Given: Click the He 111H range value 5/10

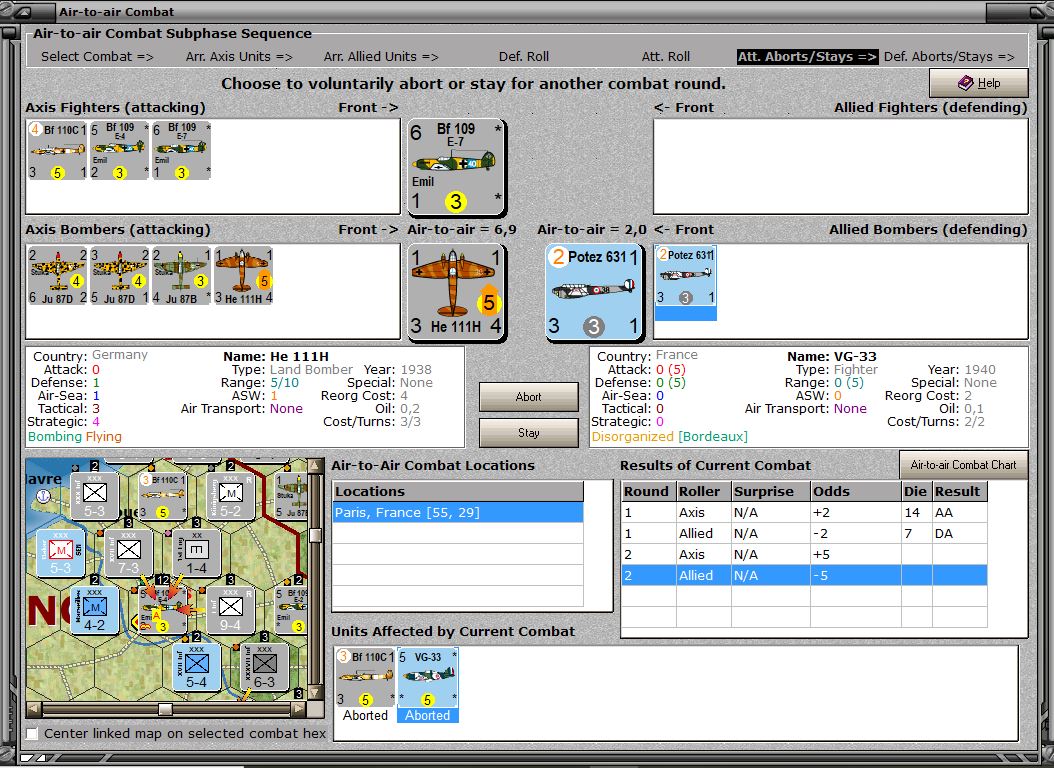Looking at the screenshot, I should coord(284,382).
